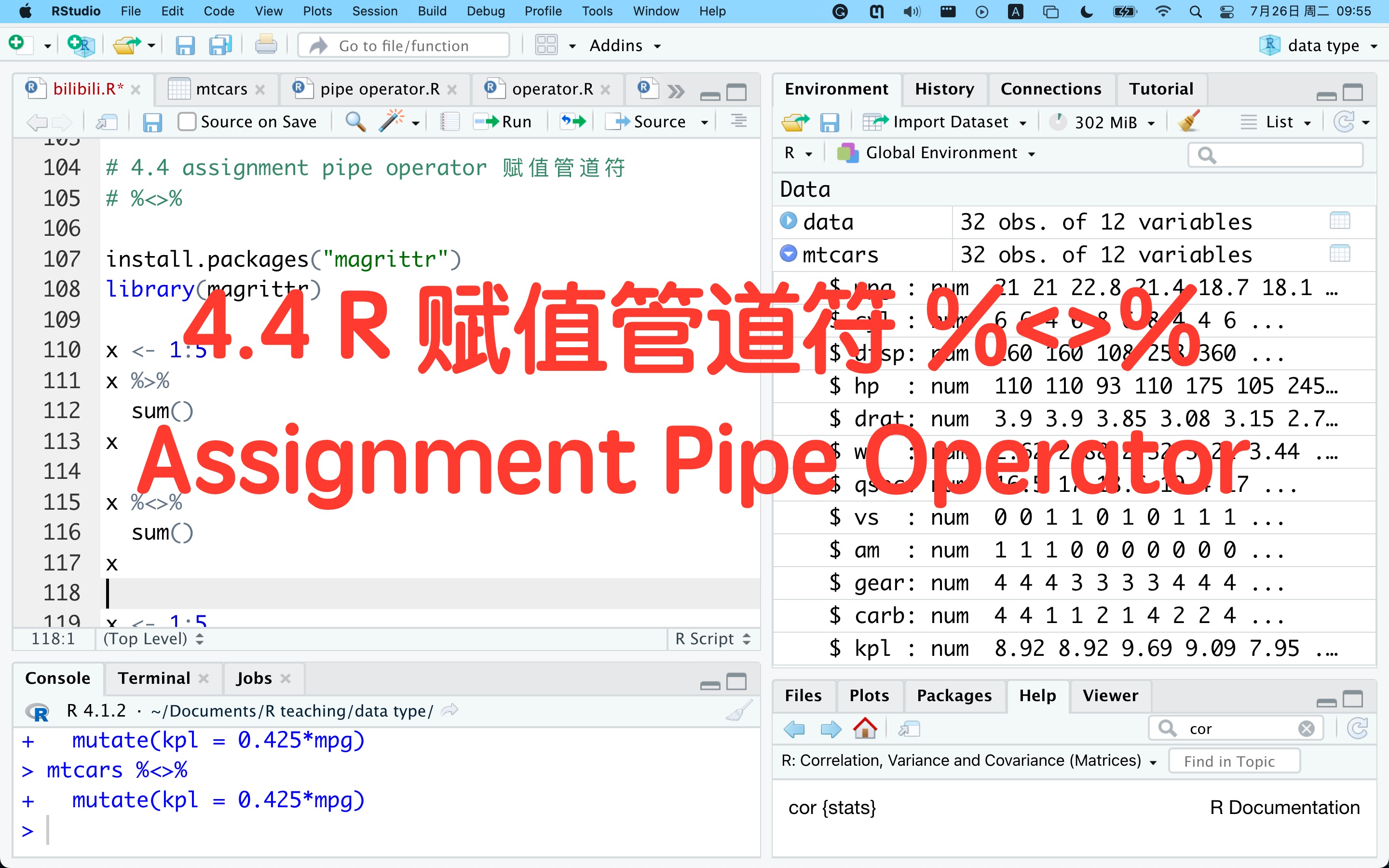1389x868 pixels.
Task: Clear environment objects with the broom icon
Action: [1189, 121]
